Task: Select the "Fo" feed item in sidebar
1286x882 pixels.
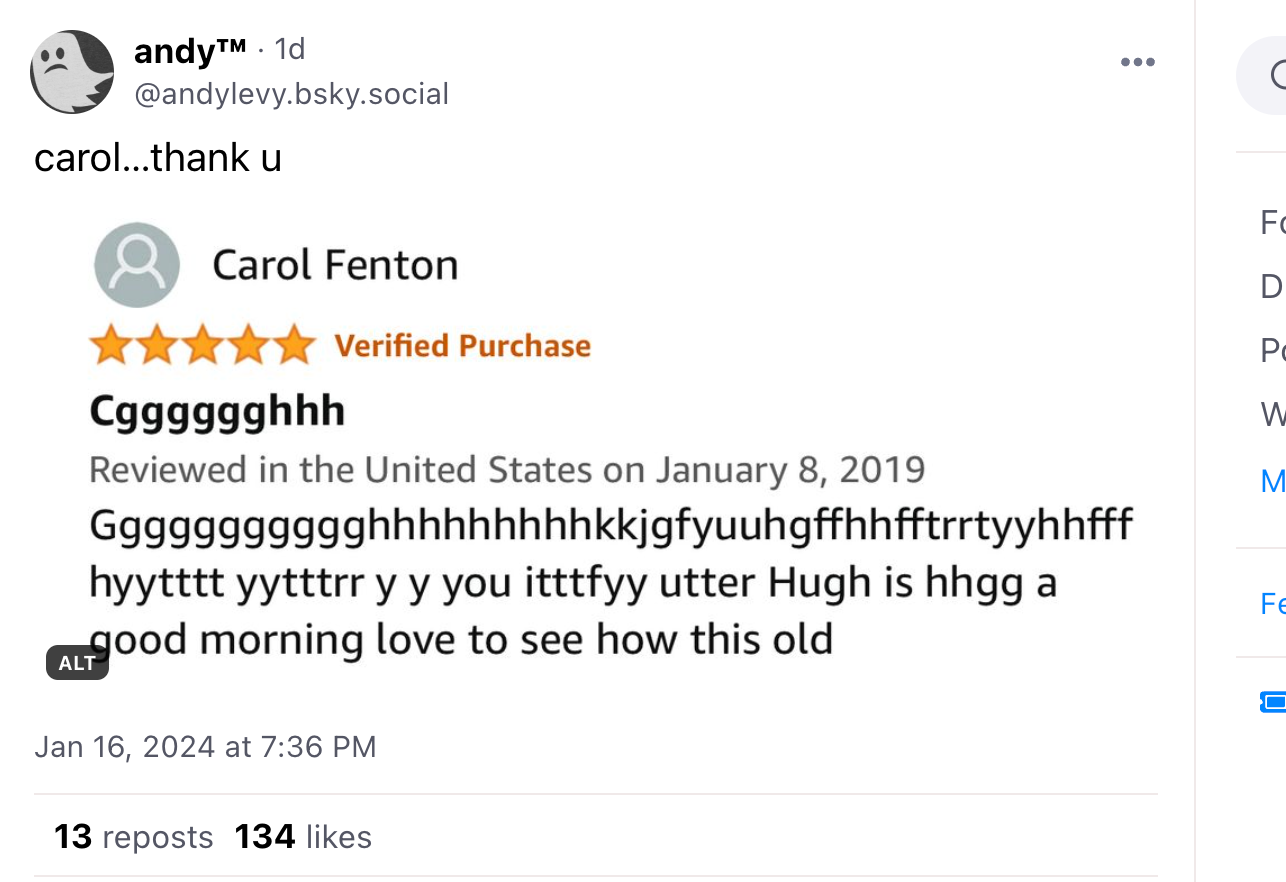Action: (1273, 221)
